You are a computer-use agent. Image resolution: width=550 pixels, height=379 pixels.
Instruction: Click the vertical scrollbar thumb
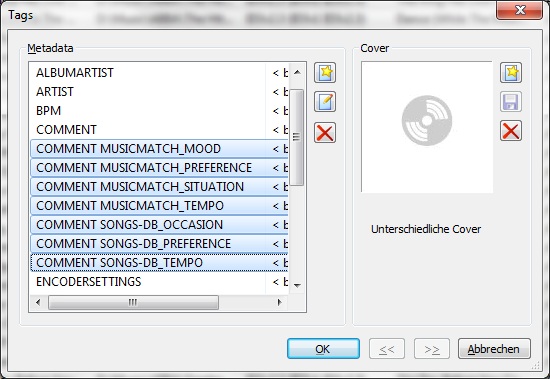297,137
